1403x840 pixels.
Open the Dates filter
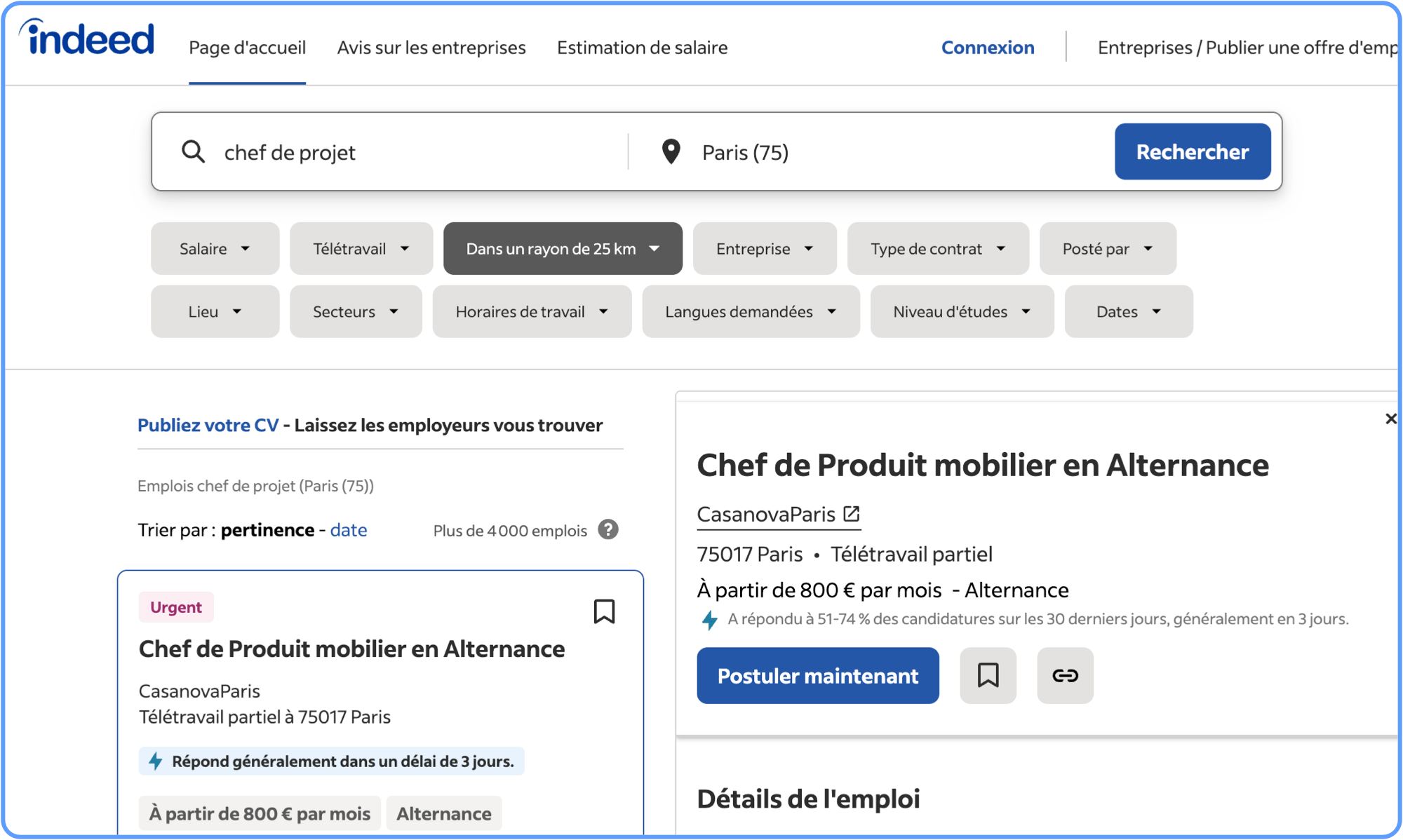[1129, 311]
